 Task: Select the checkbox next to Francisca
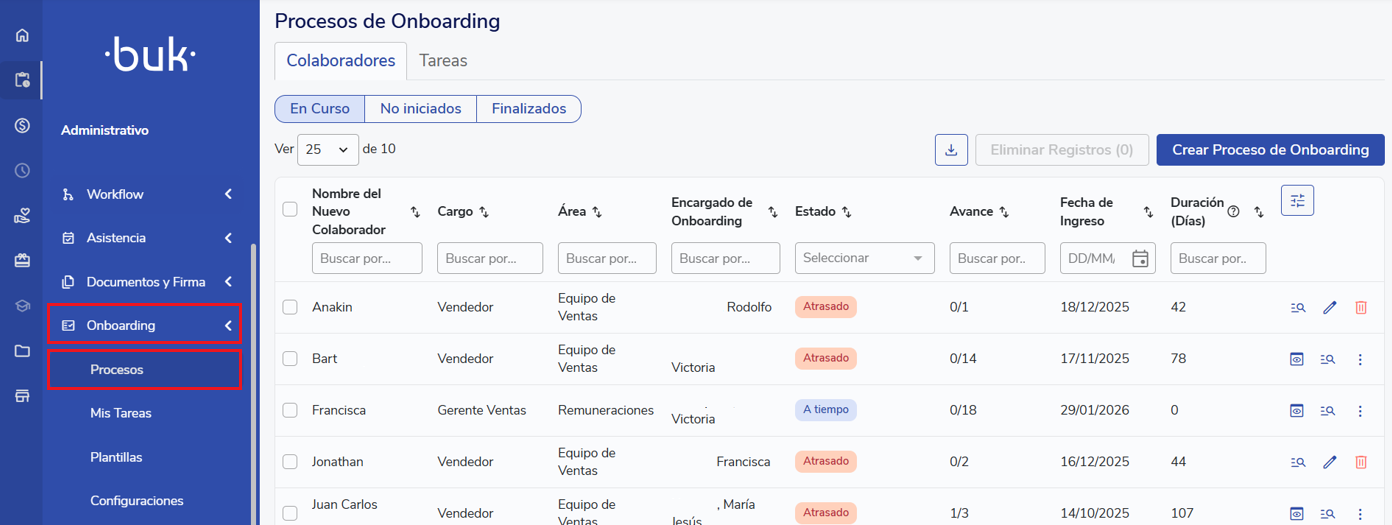tap(290, 410)
